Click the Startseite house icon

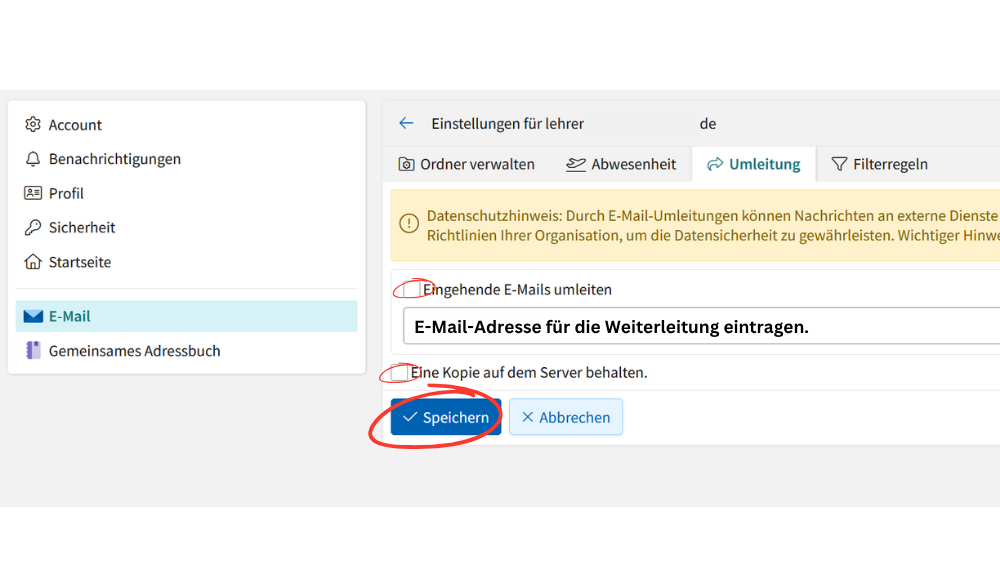click(33, 262)
